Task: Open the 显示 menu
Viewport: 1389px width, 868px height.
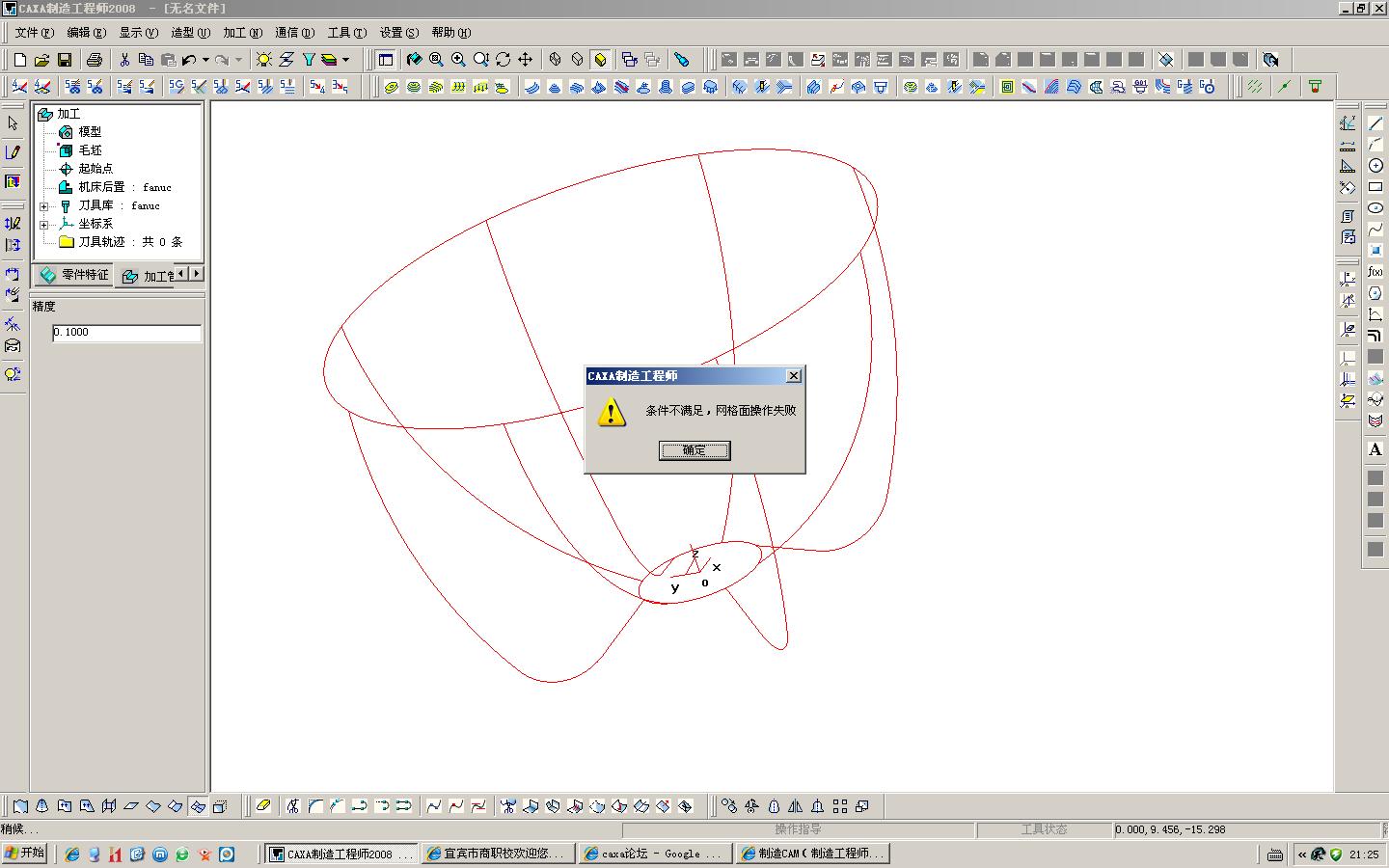Action: click(x=138, y=33)
